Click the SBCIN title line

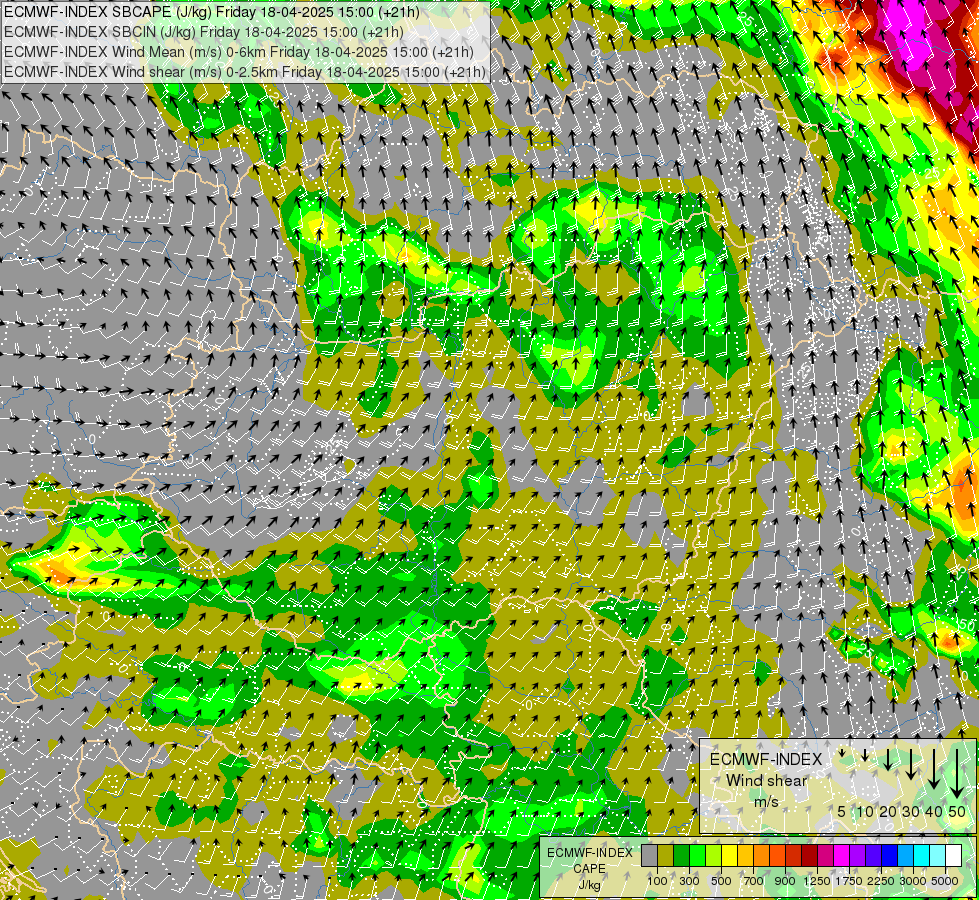pos(204,32)
